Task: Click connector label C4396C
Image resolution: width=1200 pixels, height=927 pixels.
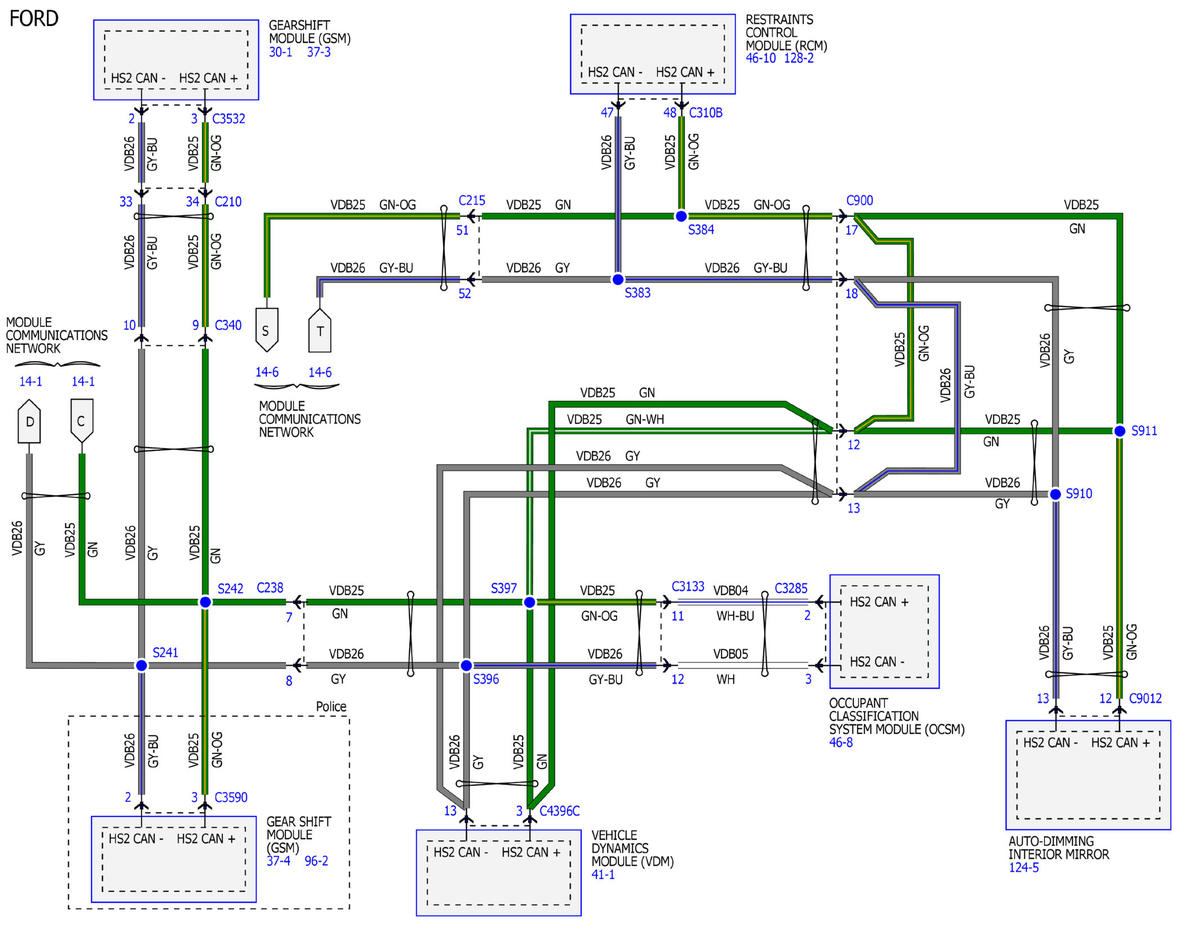Action: tap(560, 811)
